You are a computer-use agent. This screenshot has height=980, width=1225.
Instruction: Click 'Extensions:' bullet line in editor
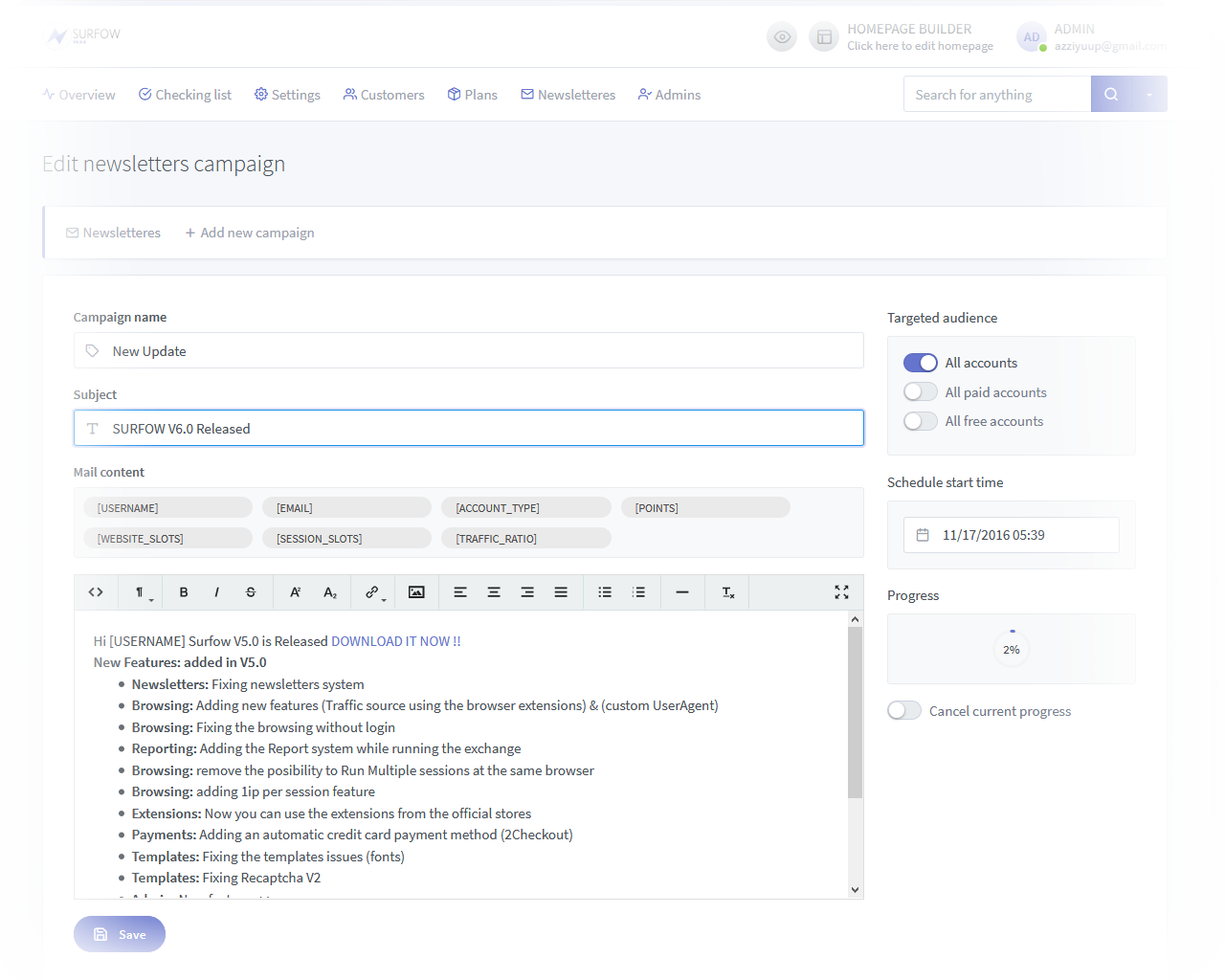[x=331, y=813]
